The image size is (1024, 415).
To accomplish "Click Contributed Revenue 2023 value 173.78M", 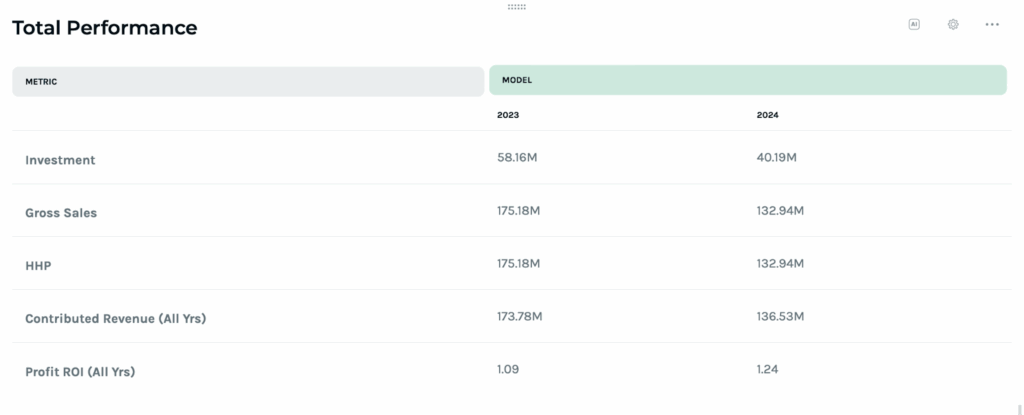I will (x=519, y=316).
